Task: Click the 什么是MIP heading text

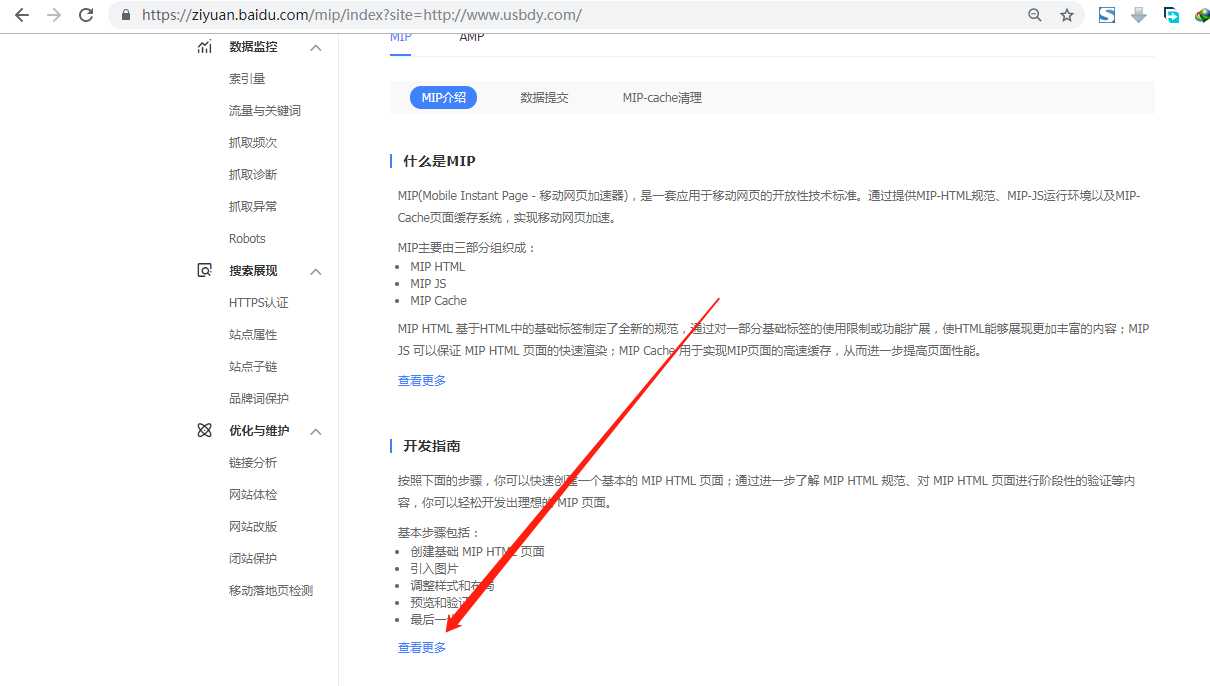Action: click(439, 161)
